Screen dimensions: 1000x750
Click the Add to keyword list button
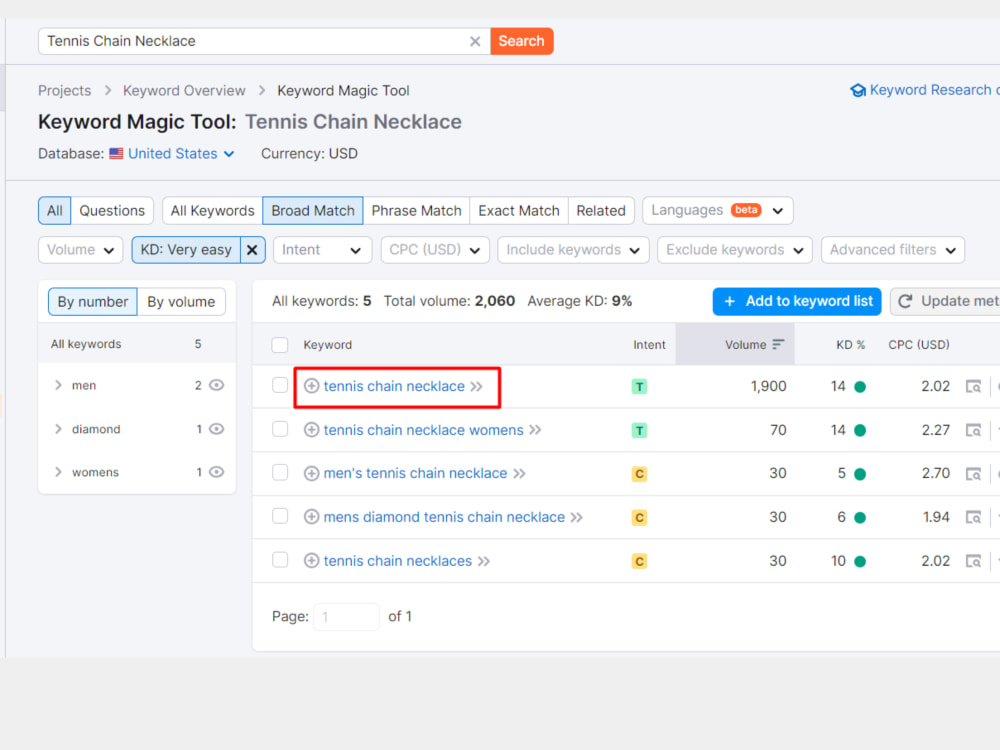pos(797,301)
